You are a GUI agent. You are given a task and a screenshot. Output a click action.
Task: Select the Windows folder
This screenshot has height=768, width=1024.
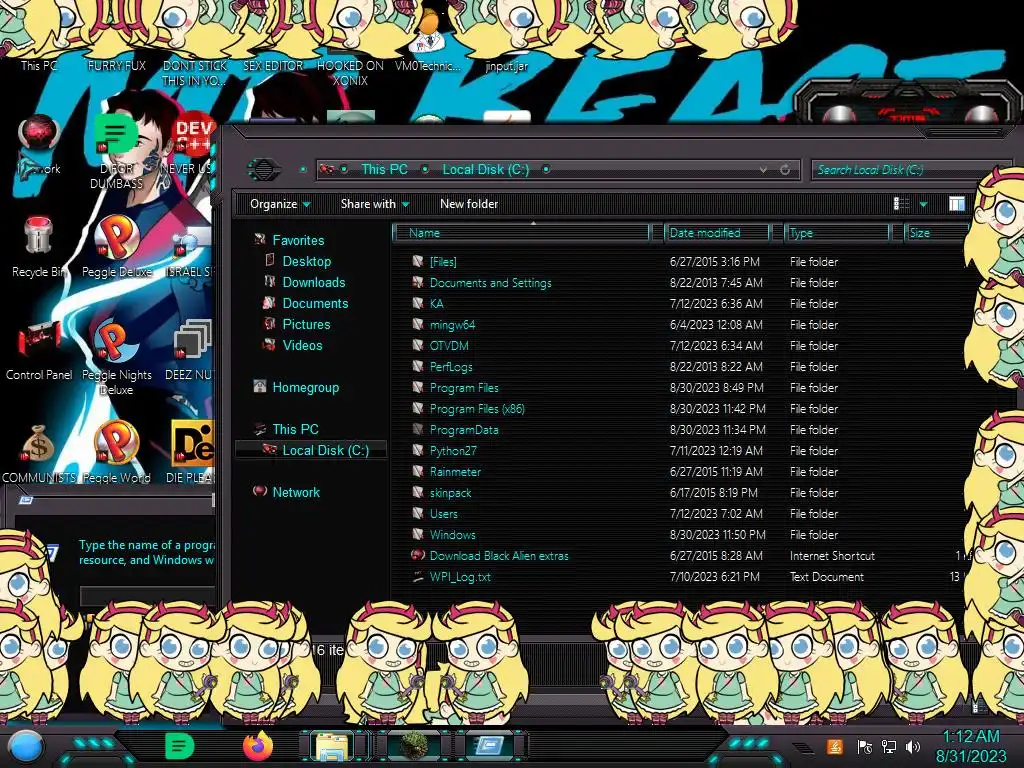[453, 535]
